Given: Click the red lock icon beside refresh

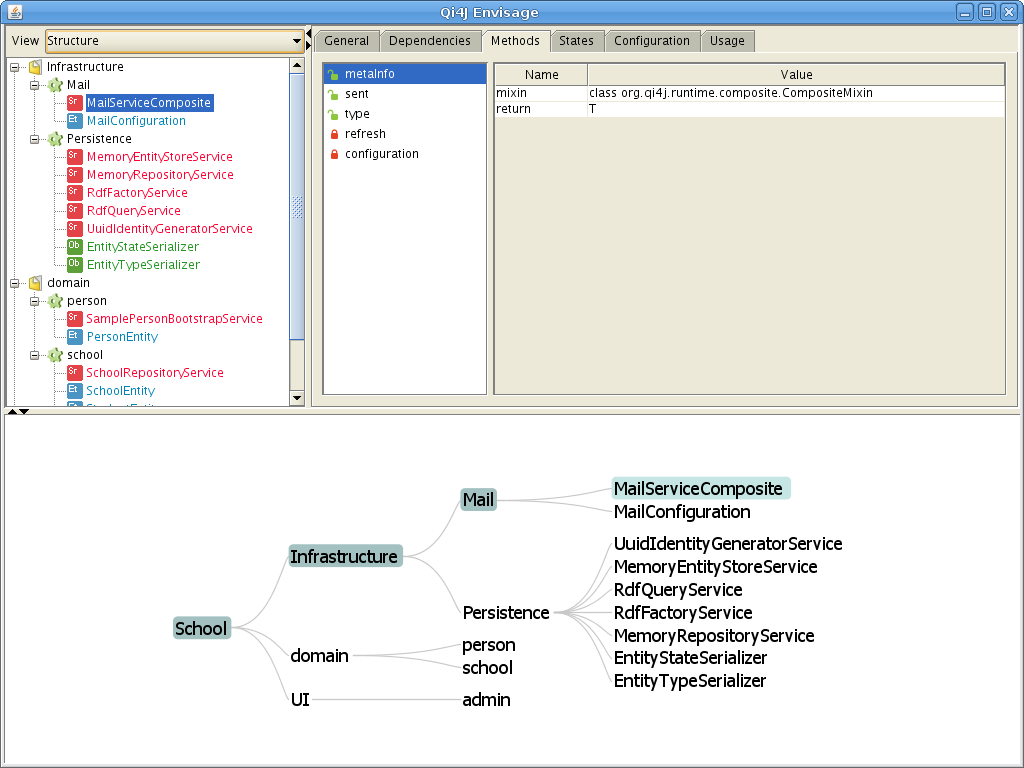Looking at the screenshot, I should [x=334, y=134].
